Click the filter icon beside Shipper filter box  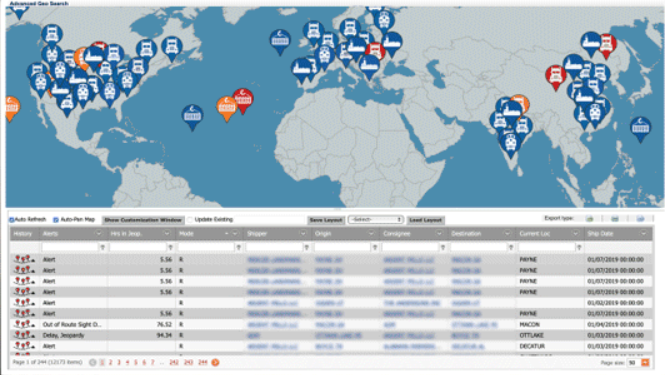pyautogui.click(x=306, y=247)
